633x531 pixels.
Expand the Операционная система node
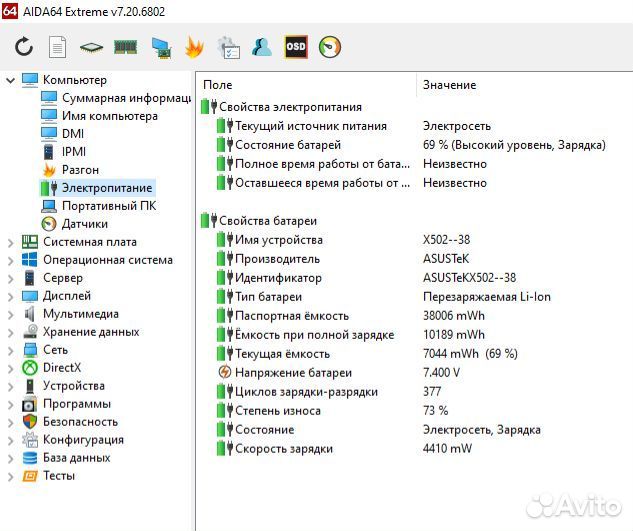[11, 260]
